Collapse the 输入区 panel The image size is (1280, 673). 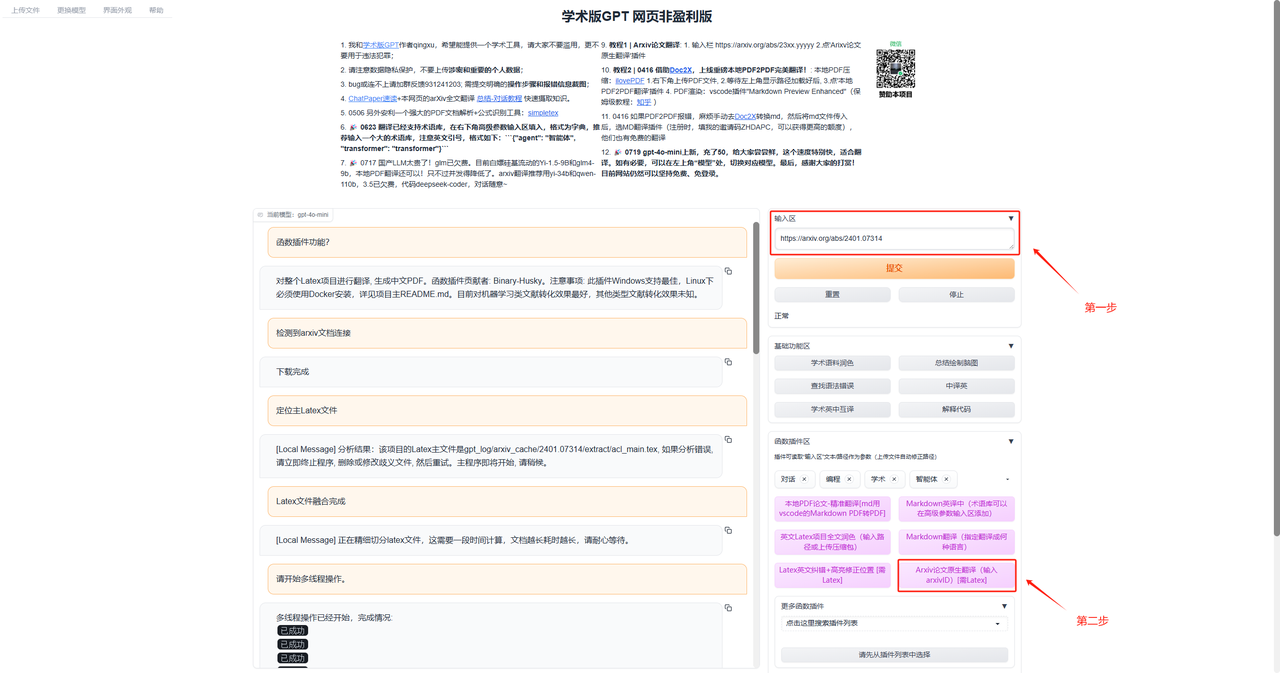pyautogui.click(x=1010, y=218)
